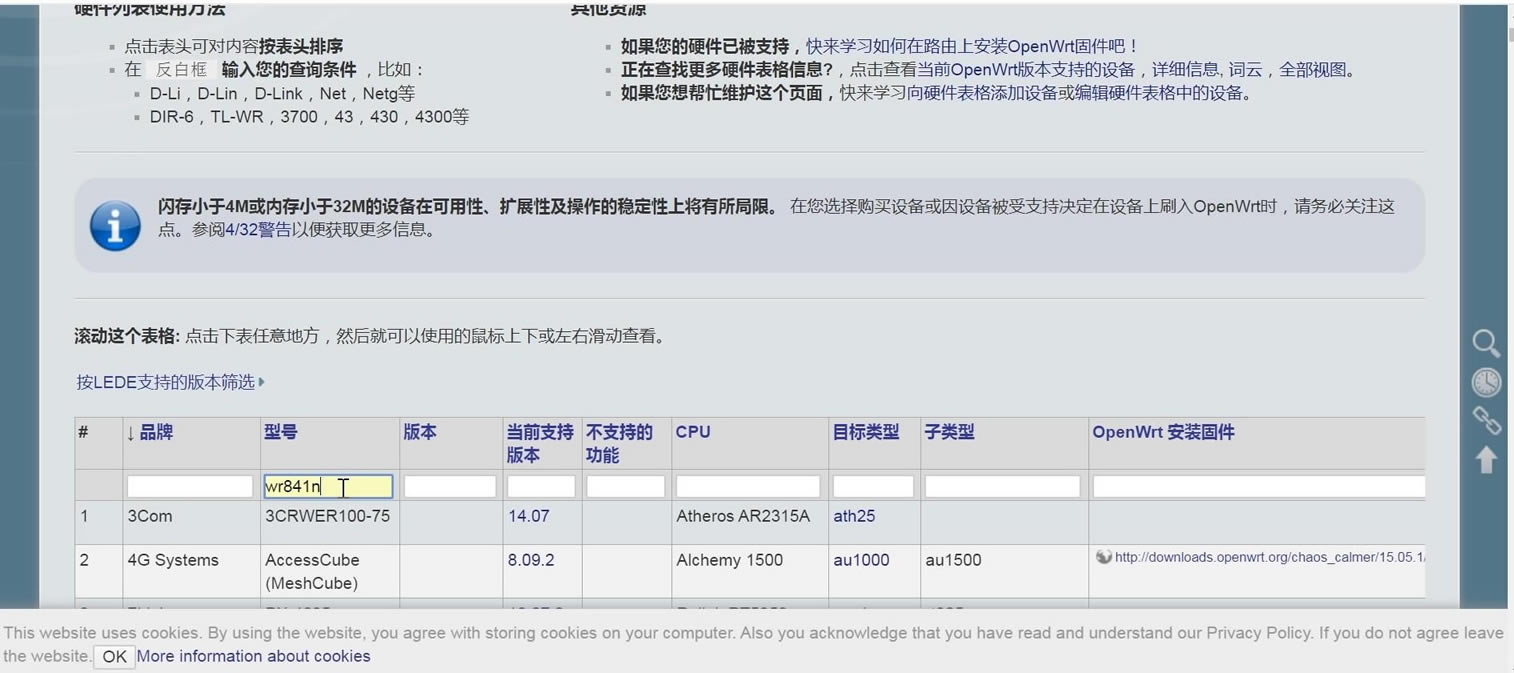Focus the 品牌 filter input box
1514x673 pixels.
190,487
